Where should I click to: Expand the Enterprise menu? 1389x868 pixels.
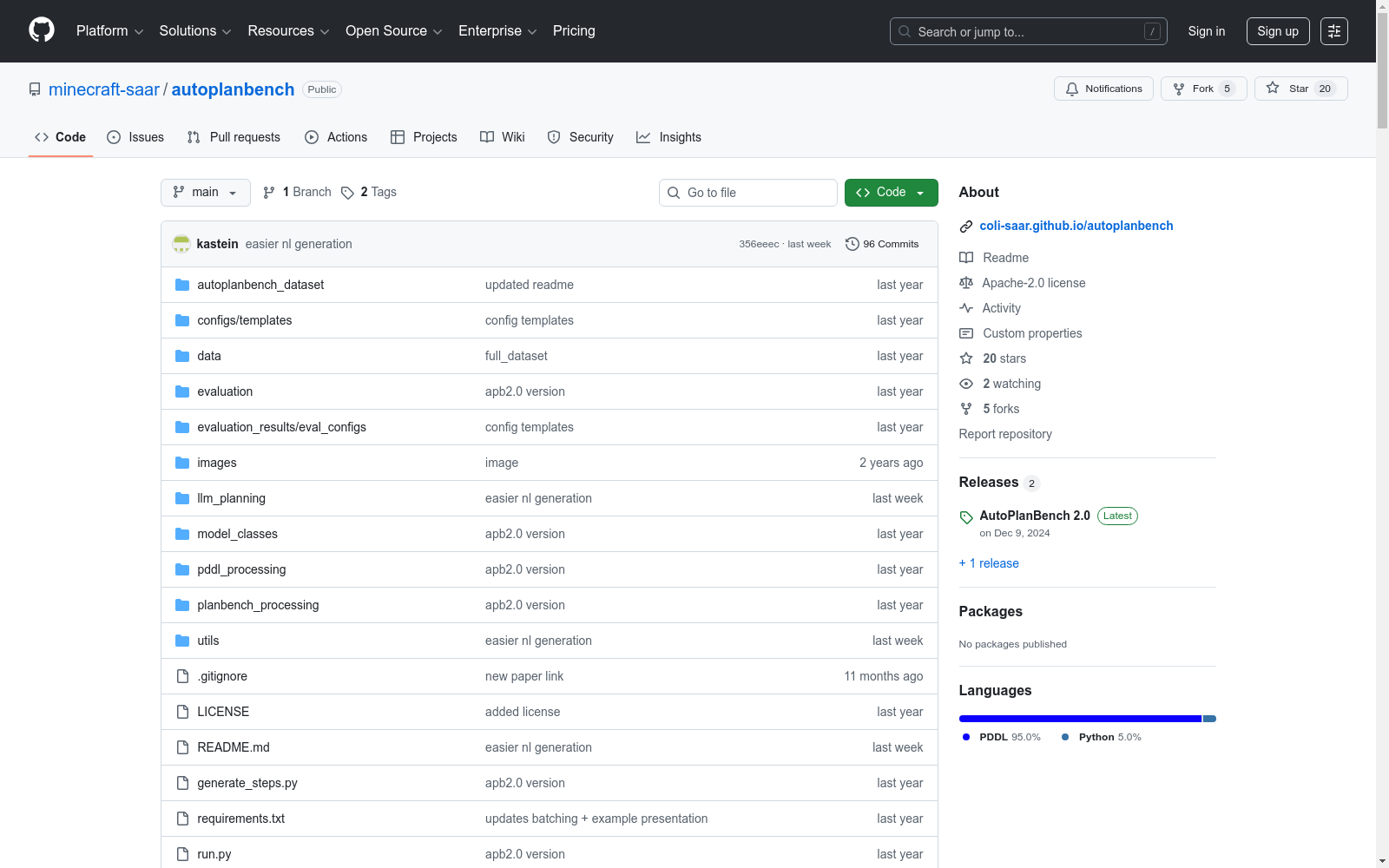(497, 31)
